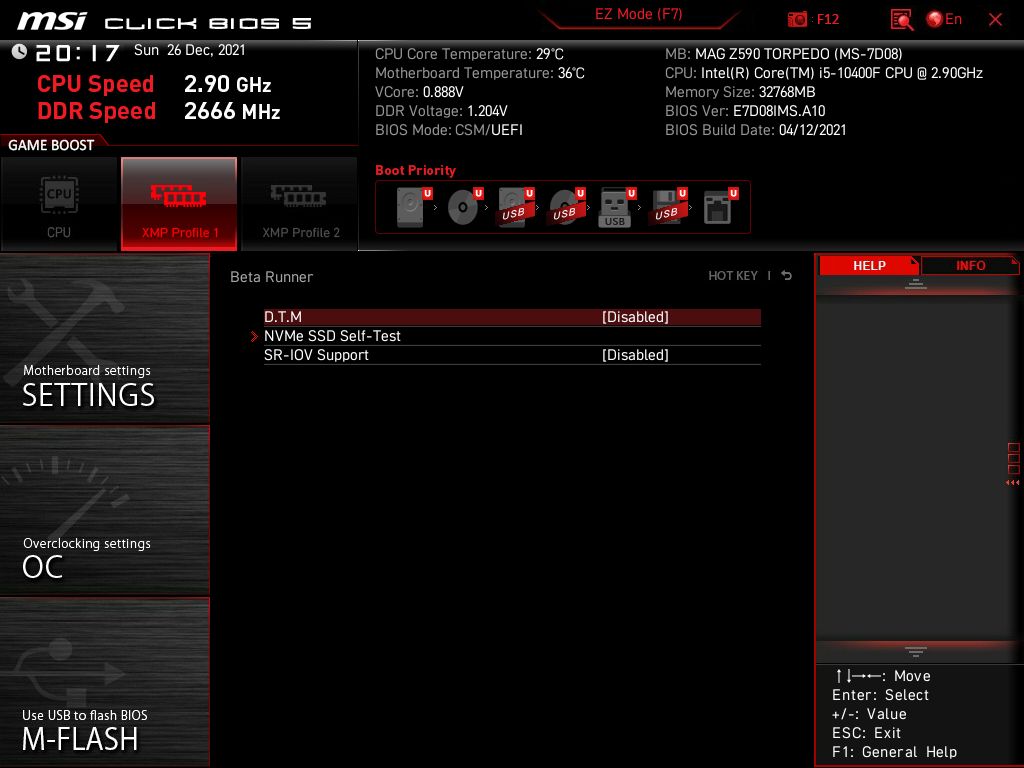Click the globe language icon
1024x768 pixels.
click(935, 19)
